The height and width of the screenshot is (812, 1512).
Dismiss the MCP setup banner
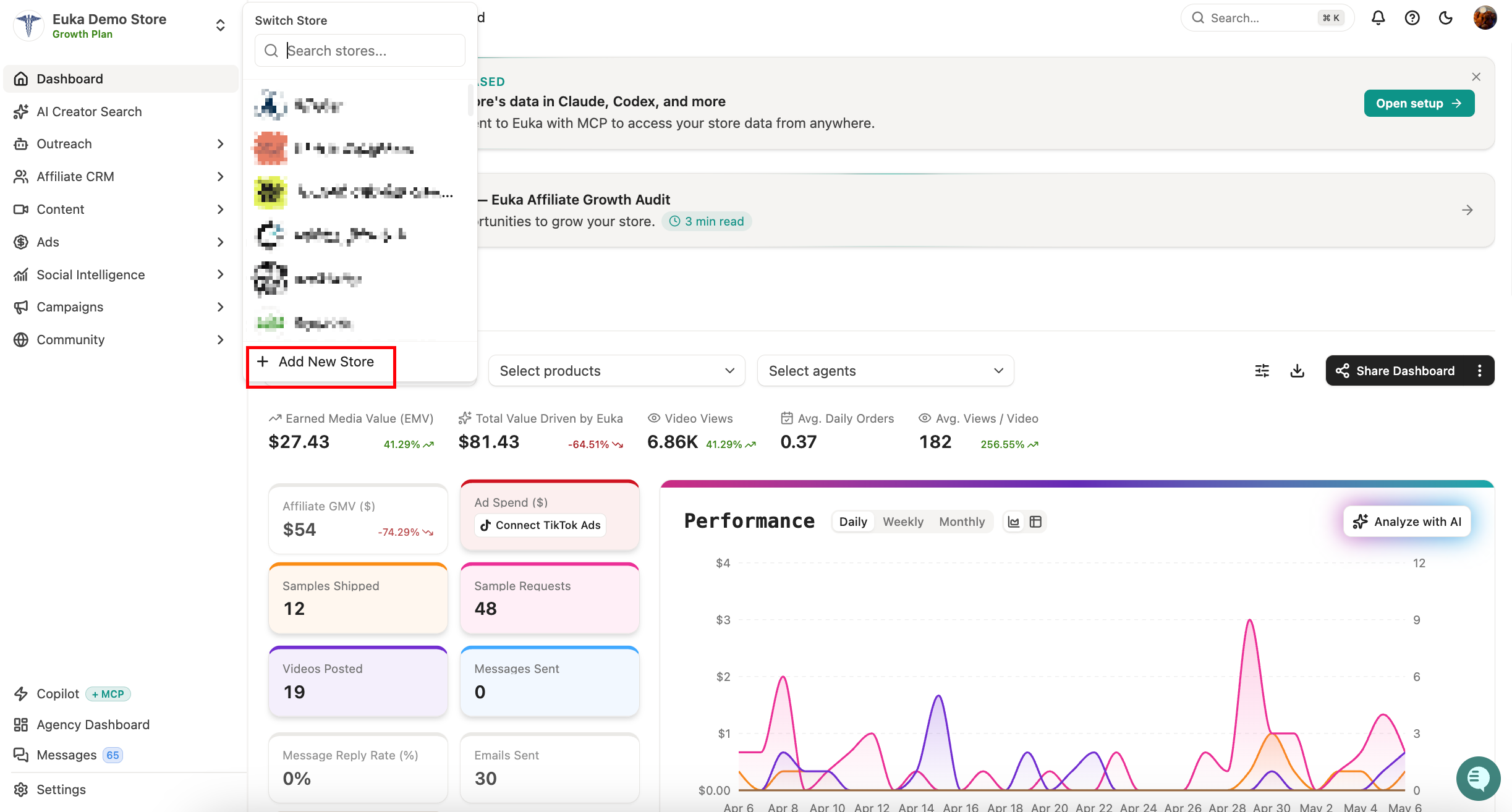(x=1476, y=77)
